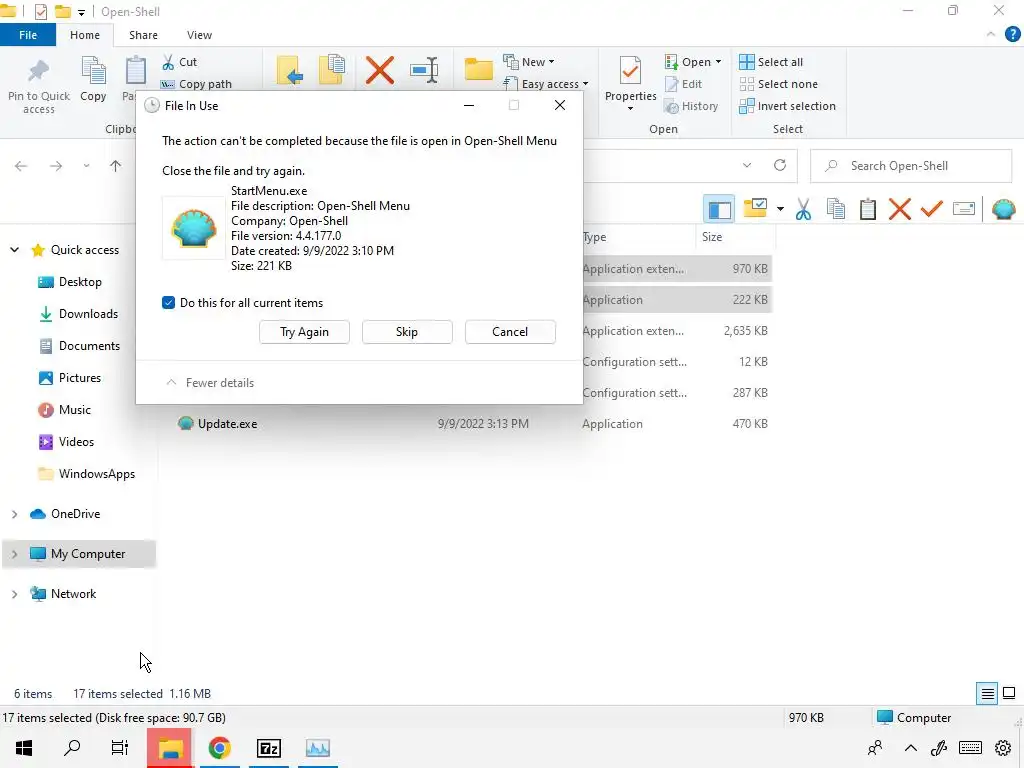
Task: Open 7-Zip from the taskbar
Action: [x=269, y=748]
